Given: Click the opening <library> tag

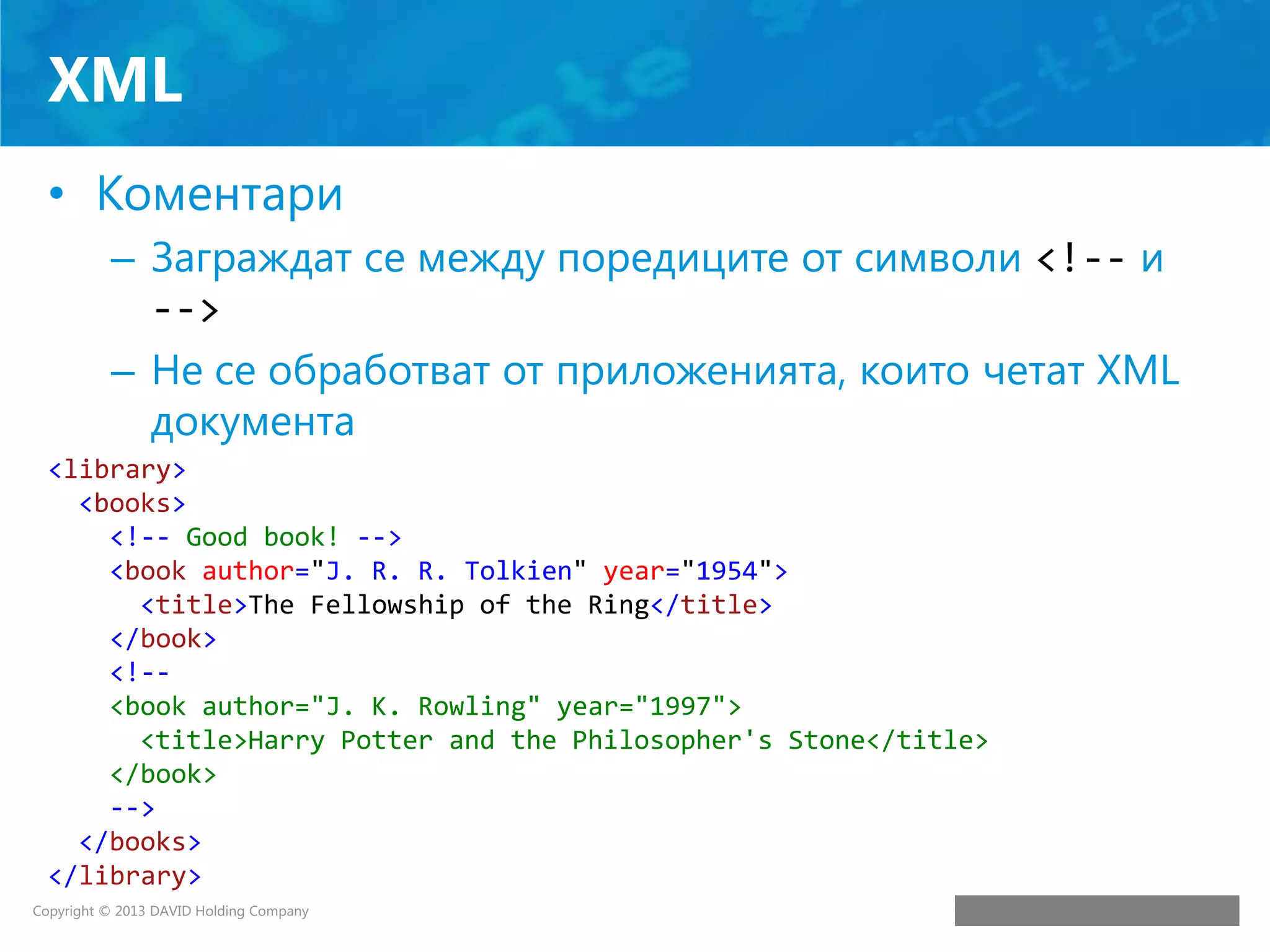Looking at the screenshot, I should click(117, 470).
